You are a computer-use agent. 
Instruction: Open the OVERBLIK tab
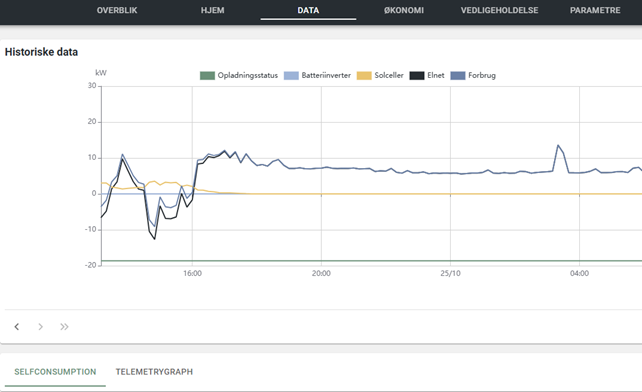pos(117,10)
